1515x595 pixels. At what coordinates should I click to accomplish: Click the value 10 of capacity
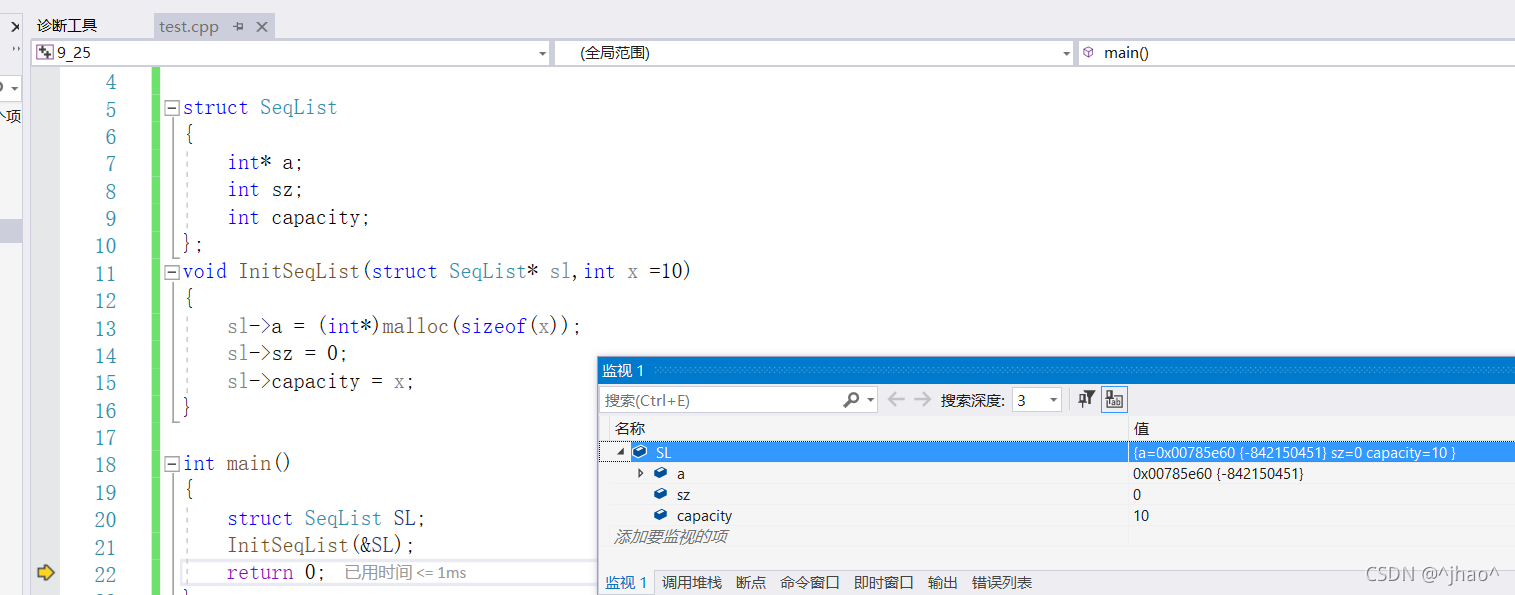(x=1141, y=515)
